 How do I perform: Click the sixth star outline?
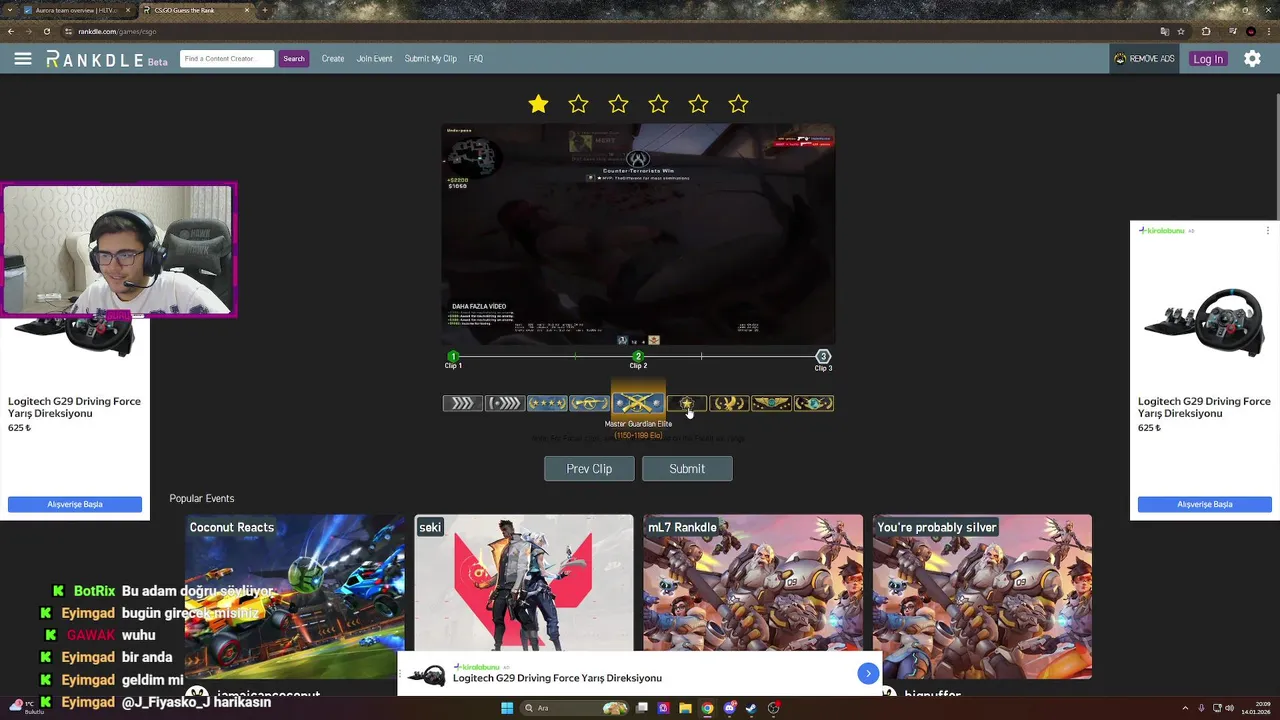coord(738,104)
